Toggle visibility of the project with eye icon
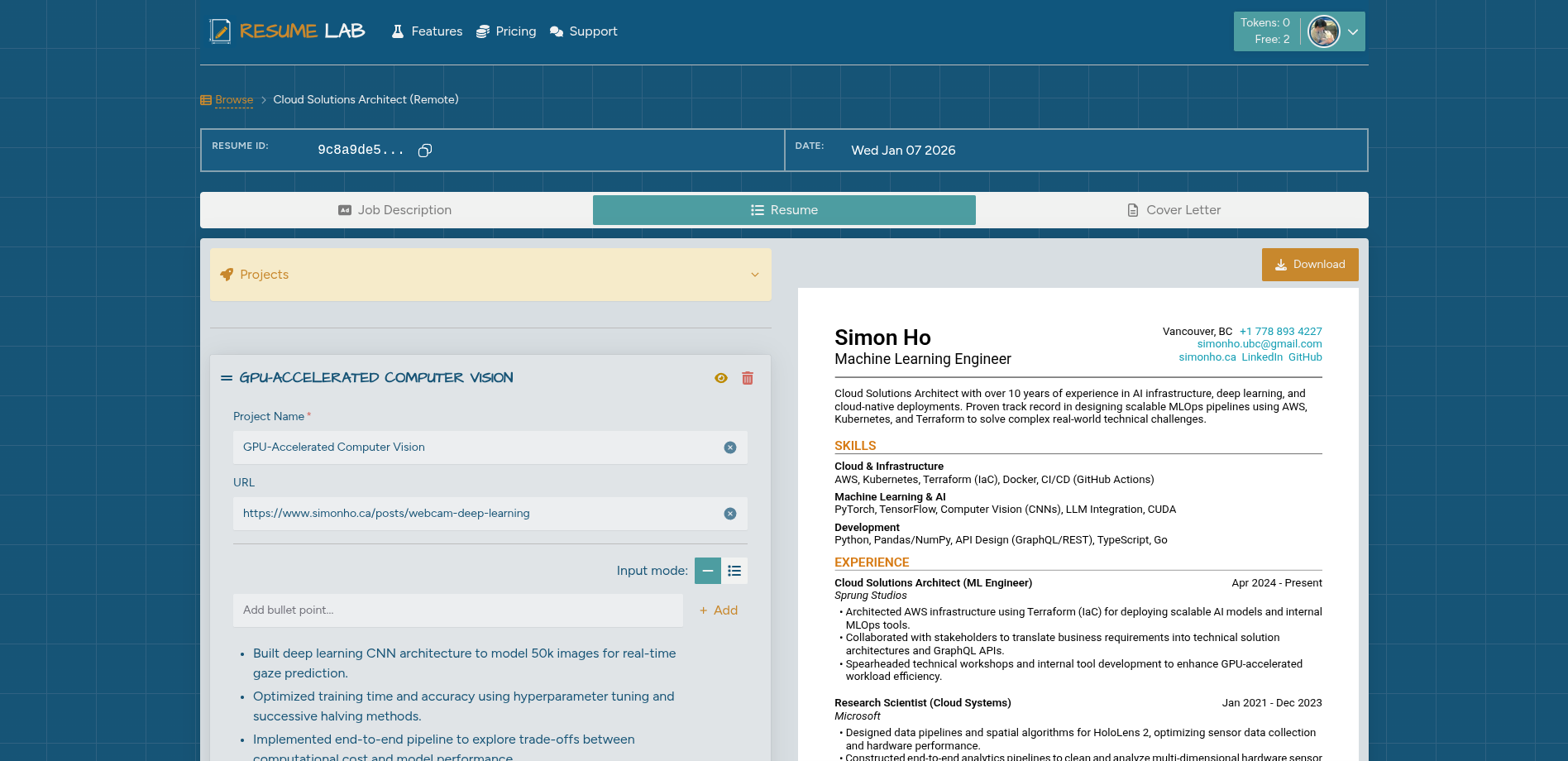Screen dimensions: 1568x761 coord(720,377)
